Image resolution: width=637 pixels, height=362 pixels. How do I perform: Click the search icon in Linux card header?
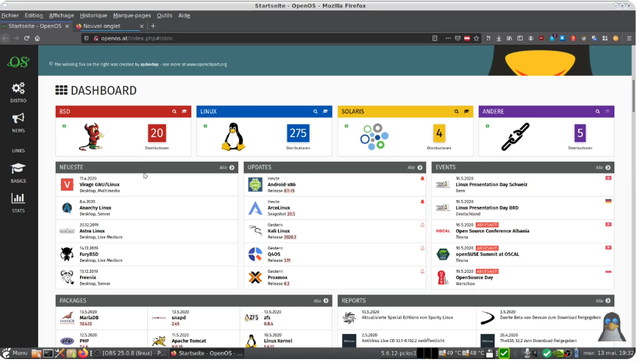pyautogui.click(x=315, y=111)
